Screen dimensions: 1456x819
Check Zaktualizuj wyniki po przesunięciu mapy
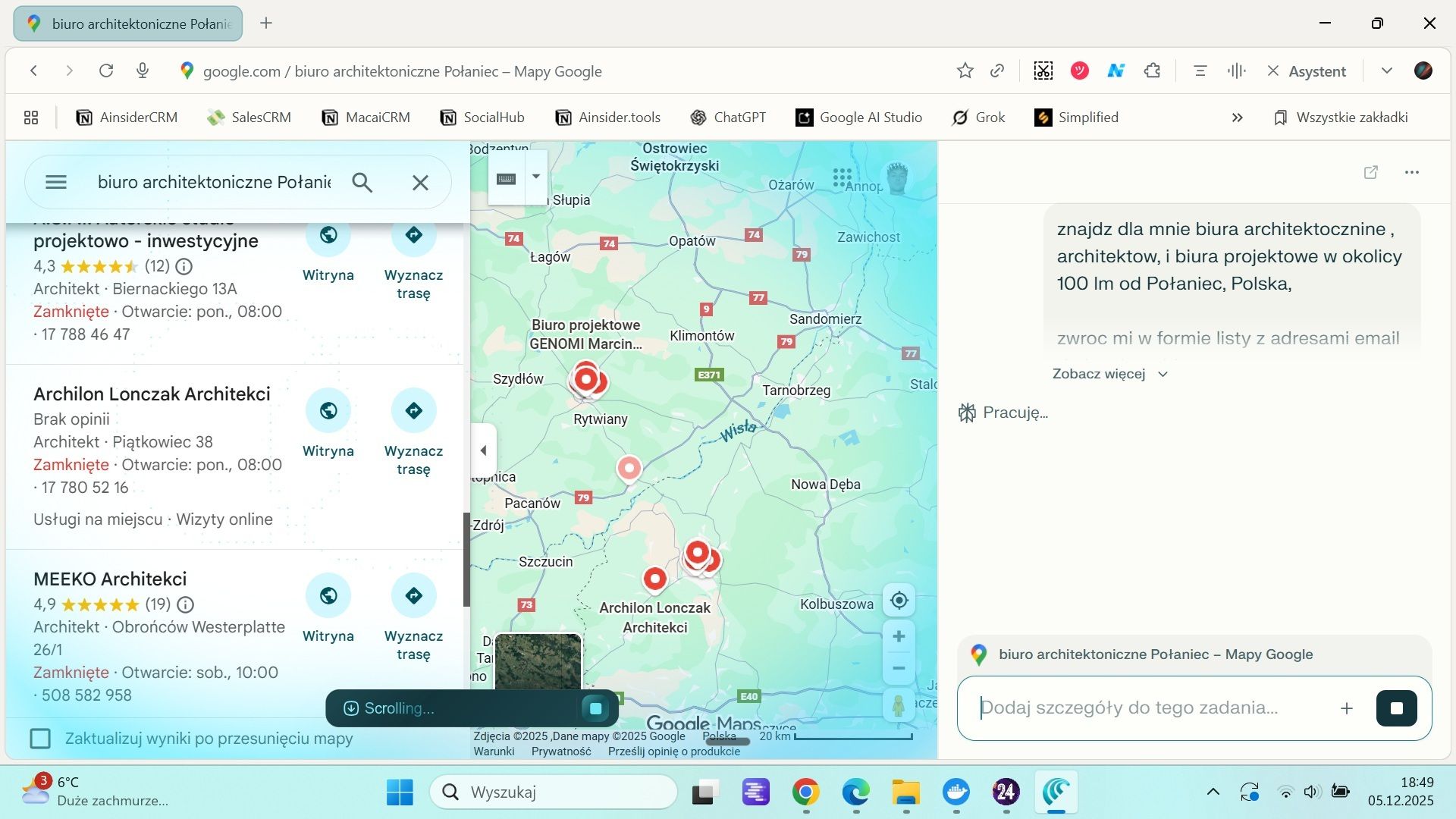40,739
